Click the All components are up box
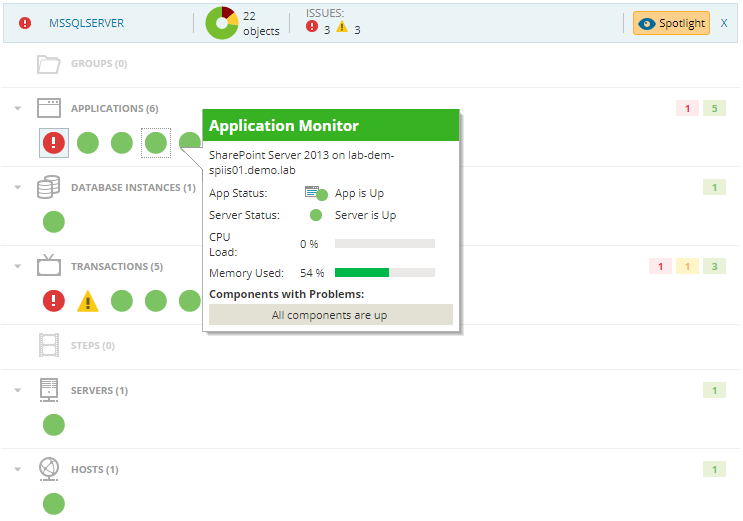 (331, 315)
